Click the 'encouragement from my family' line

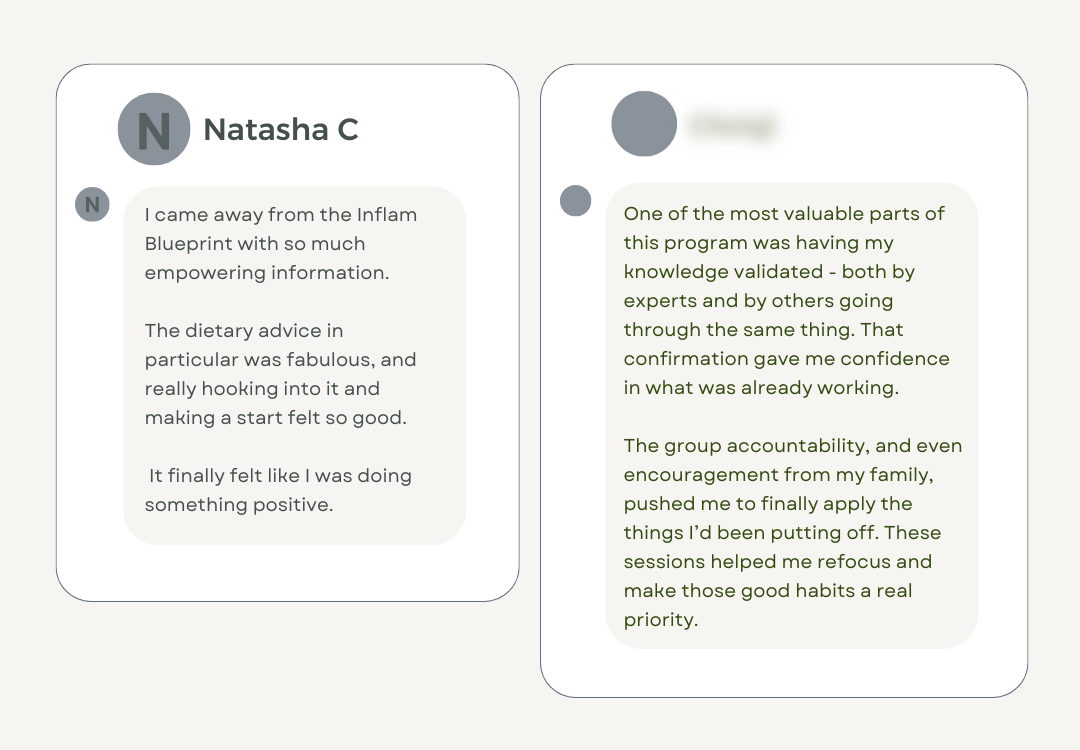click(778, 475)
